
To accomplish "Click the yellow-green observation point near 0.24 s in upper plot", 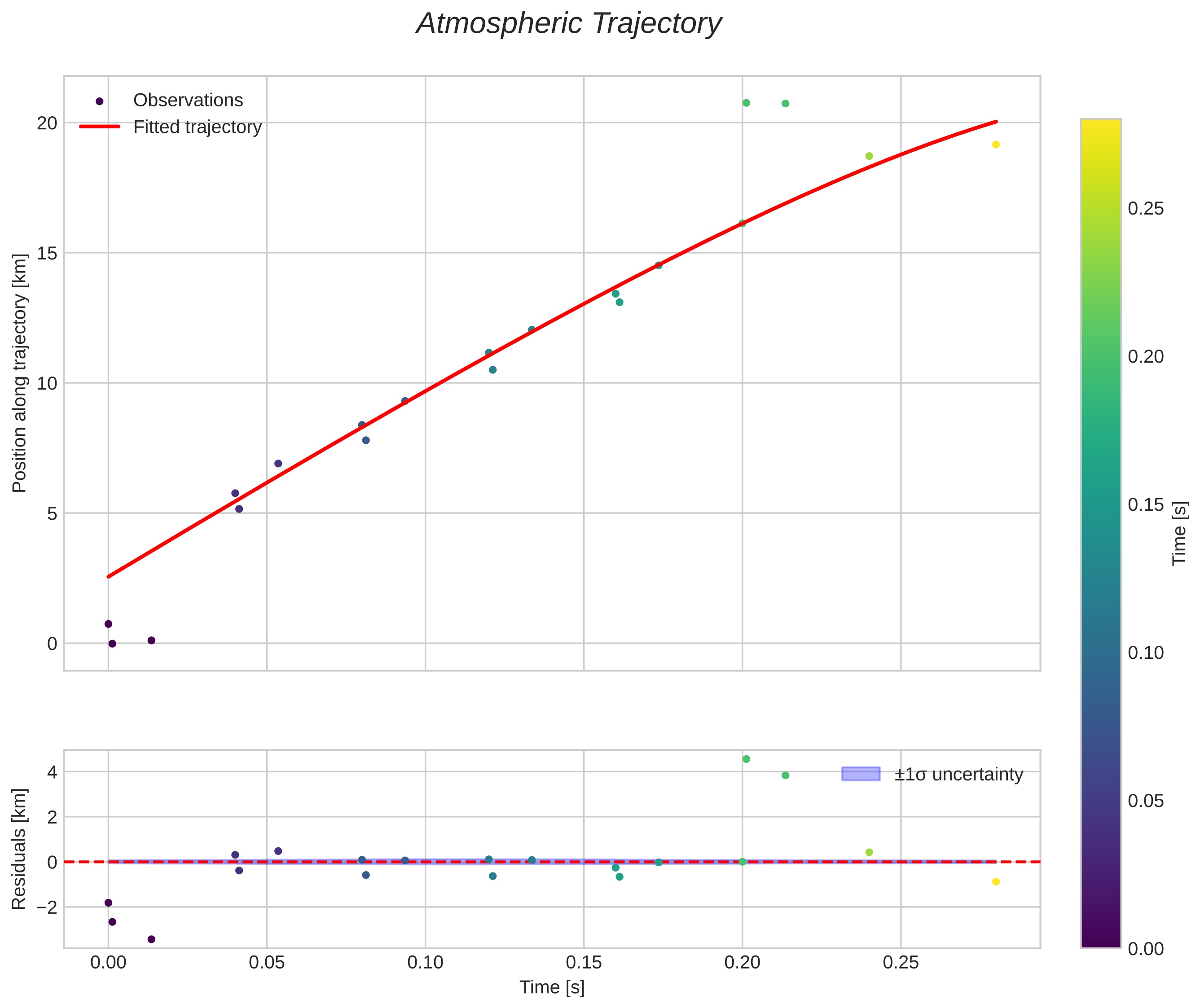I will click(x=869, y=156).
